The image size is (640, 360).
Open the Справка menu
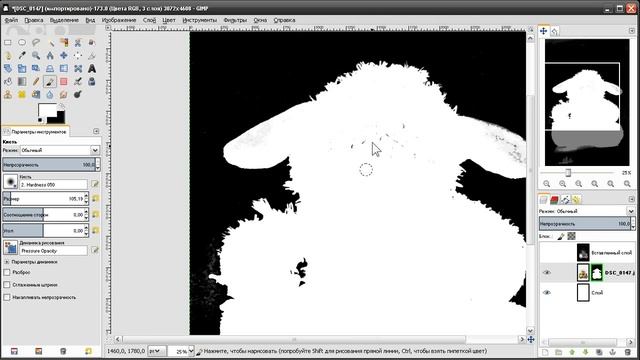[284, 20]
